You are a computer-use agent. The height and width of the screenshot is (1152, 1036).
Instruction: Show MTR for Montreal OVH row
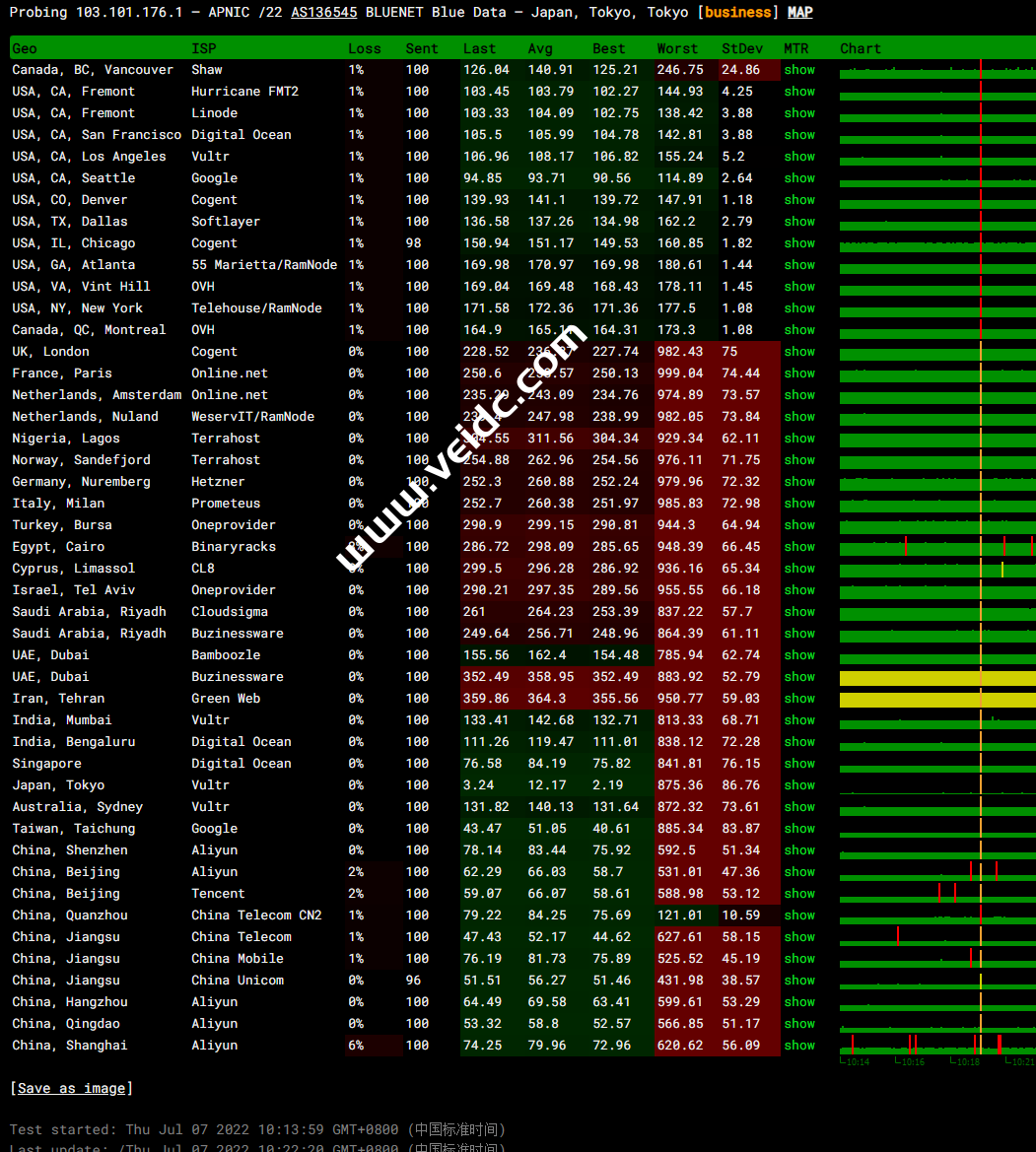tap(799, 330)
